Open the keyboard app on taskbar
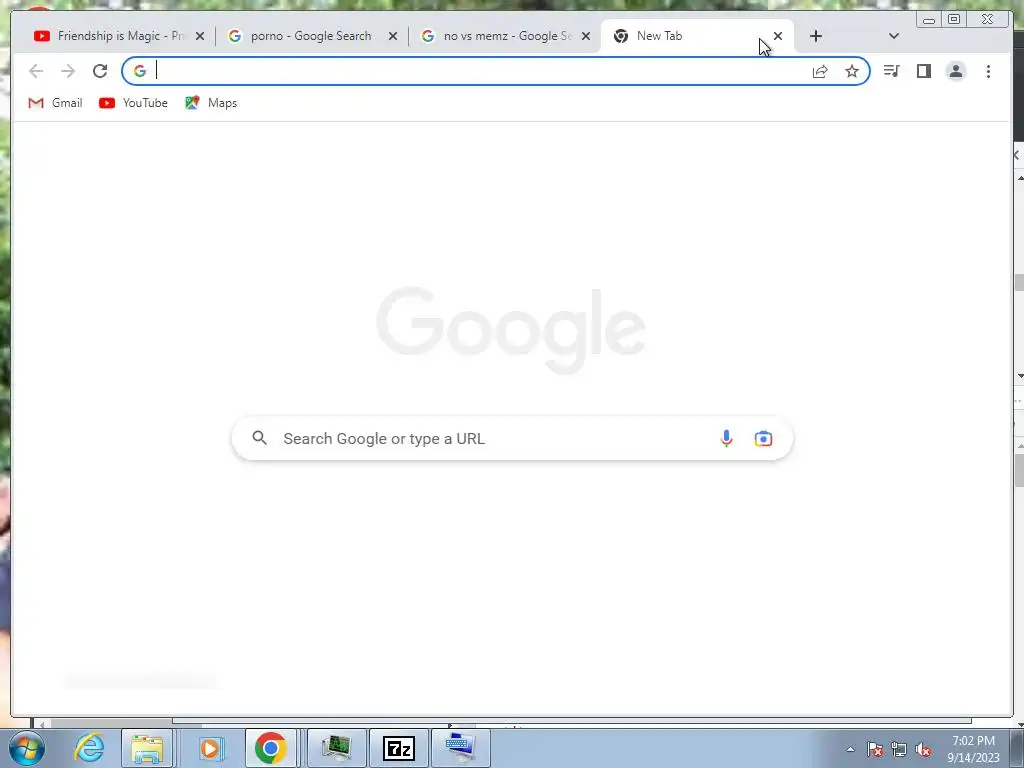1024x768 pixels. [x=461, y=748]
